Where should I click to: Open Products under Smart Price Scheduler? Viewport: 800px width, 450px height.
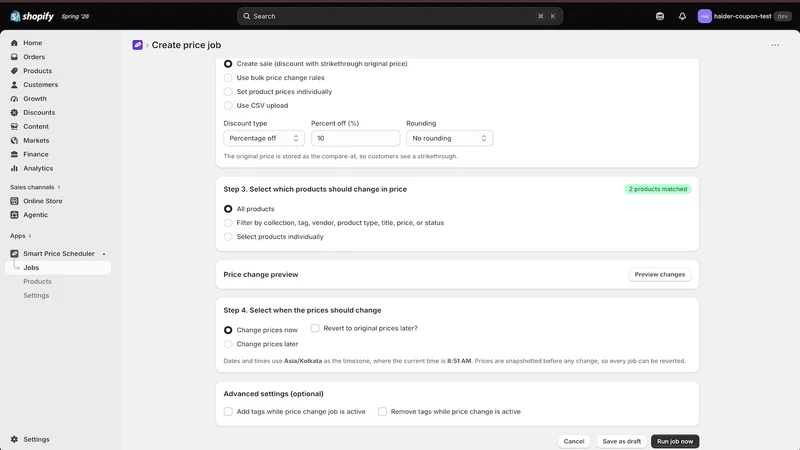coord(37,282)
